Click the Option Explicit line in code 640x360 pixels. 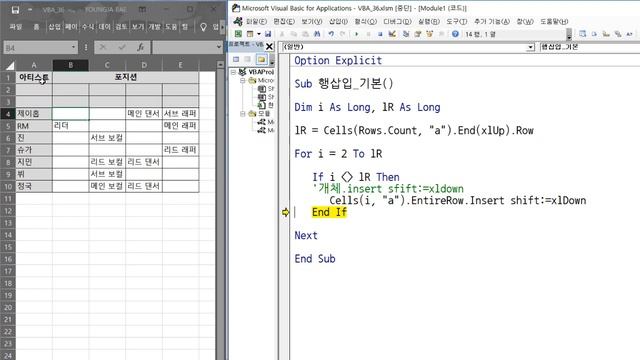pyautogui.click(x=338, y=60)
